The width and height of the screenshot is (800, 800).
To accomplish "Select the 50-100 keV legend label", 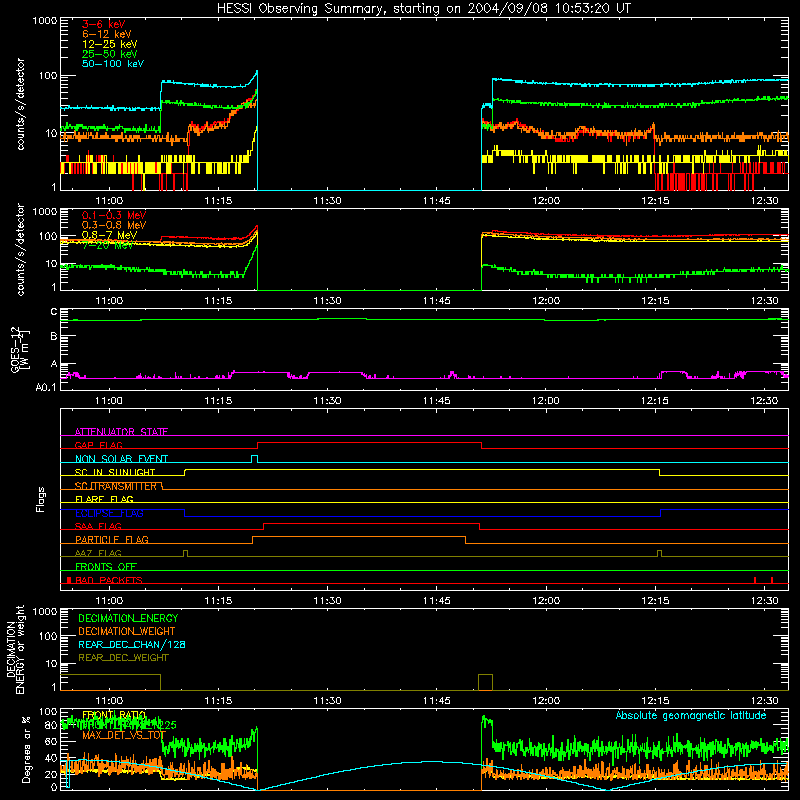I will coord(113,64).
